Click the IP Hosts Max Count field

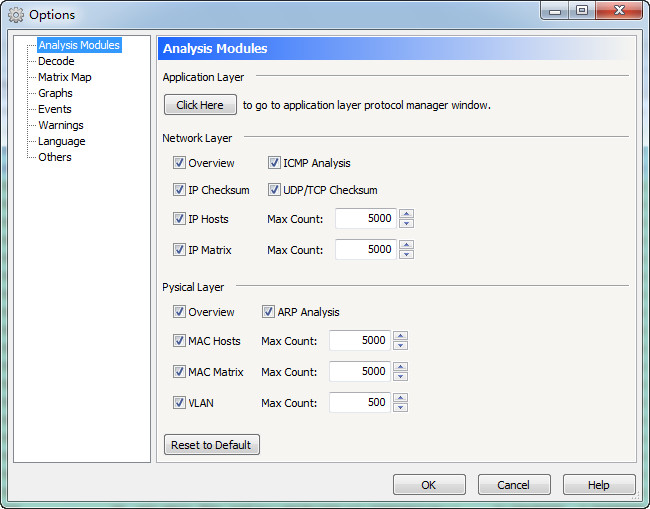point(365,219)
